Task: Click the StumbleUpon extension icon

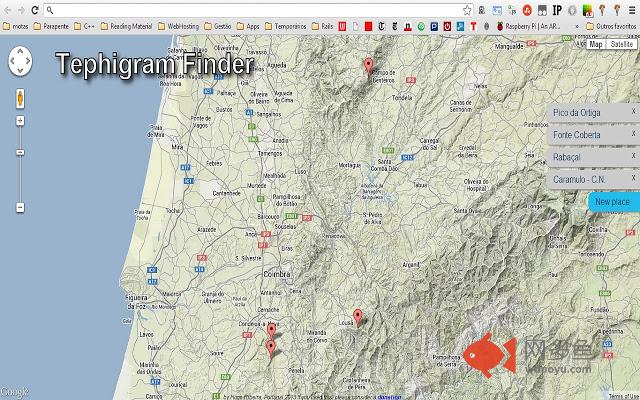Action: pos(527,10)
